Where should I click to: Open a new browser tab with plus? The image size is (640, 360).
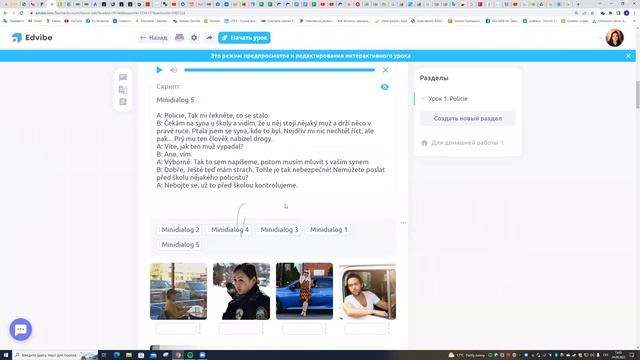pyautogui.click(x=578, y=4)
